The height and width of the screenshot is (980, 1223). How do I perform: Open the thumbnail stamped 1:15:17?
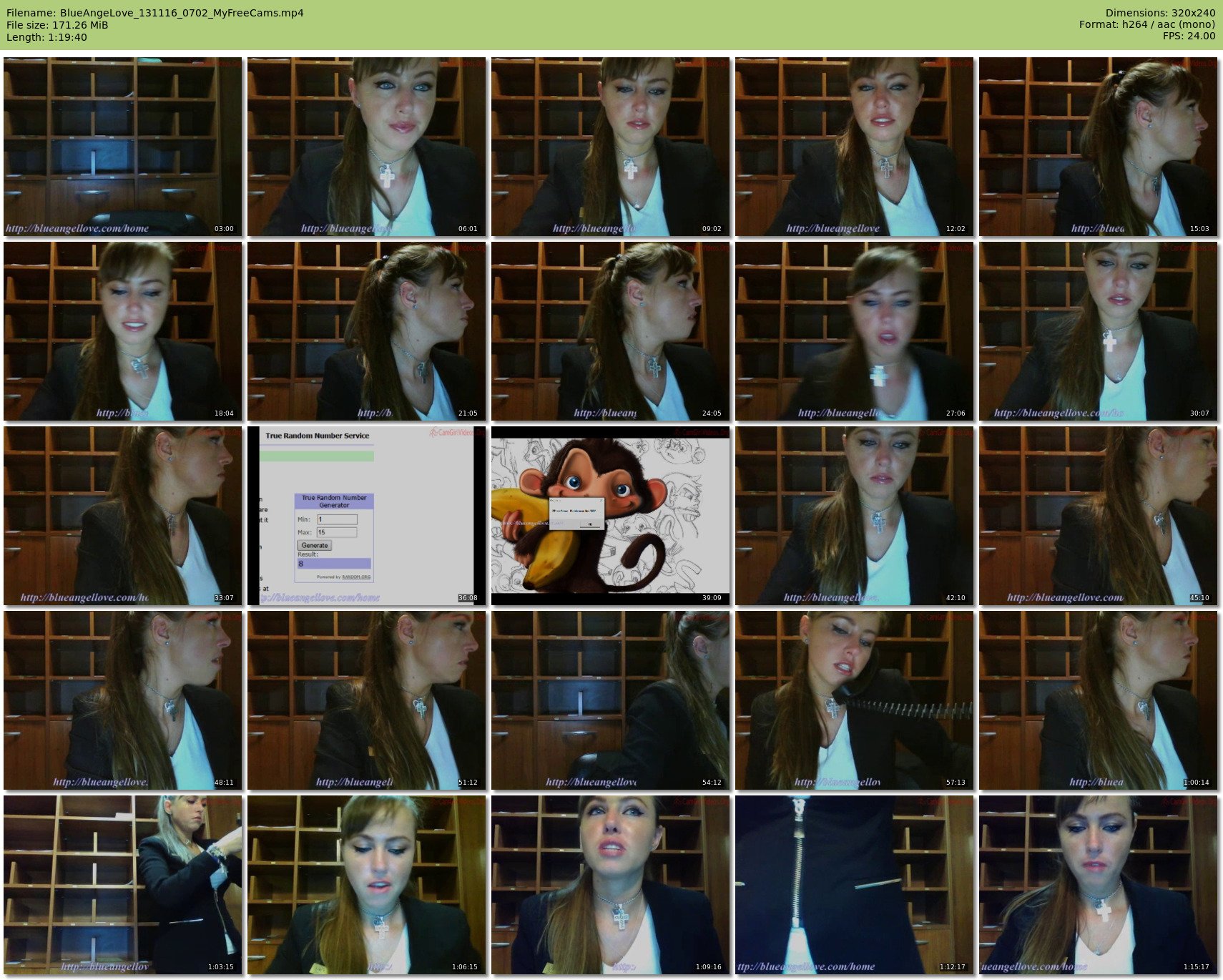pos(1099,885)
